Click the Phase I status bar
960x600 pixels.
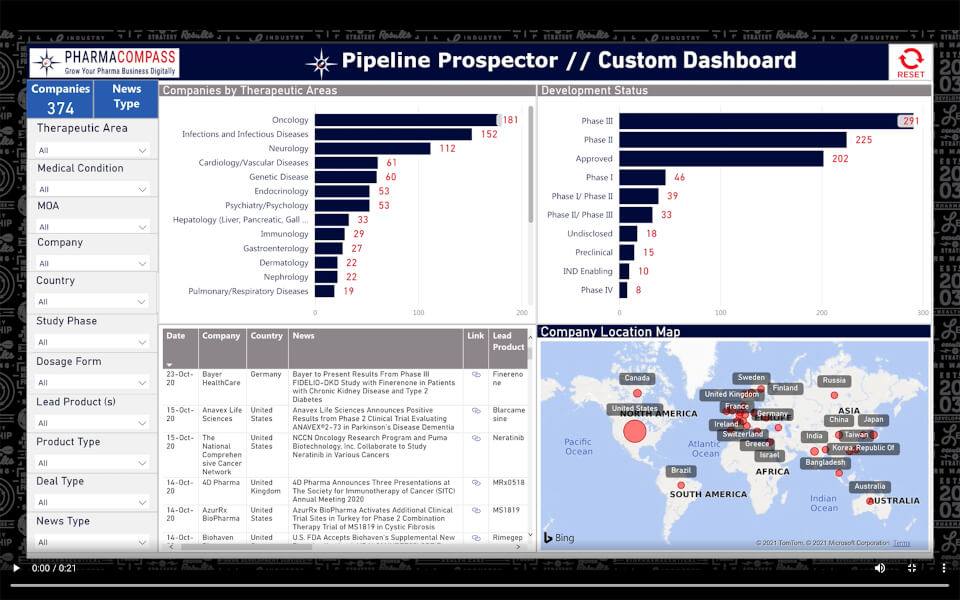pos(642,178)
